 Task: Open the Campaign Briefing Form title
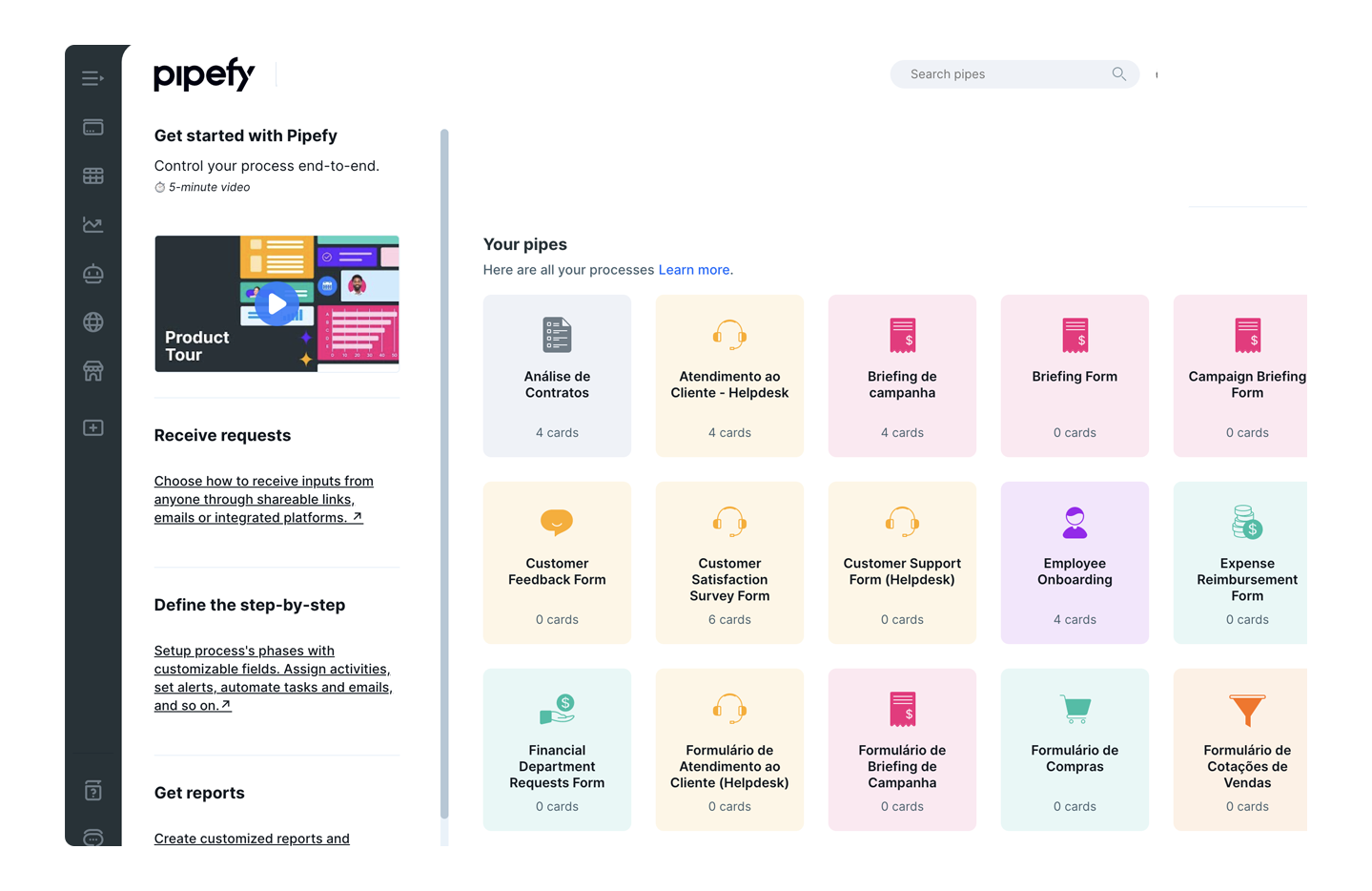tap(1247, 384)
